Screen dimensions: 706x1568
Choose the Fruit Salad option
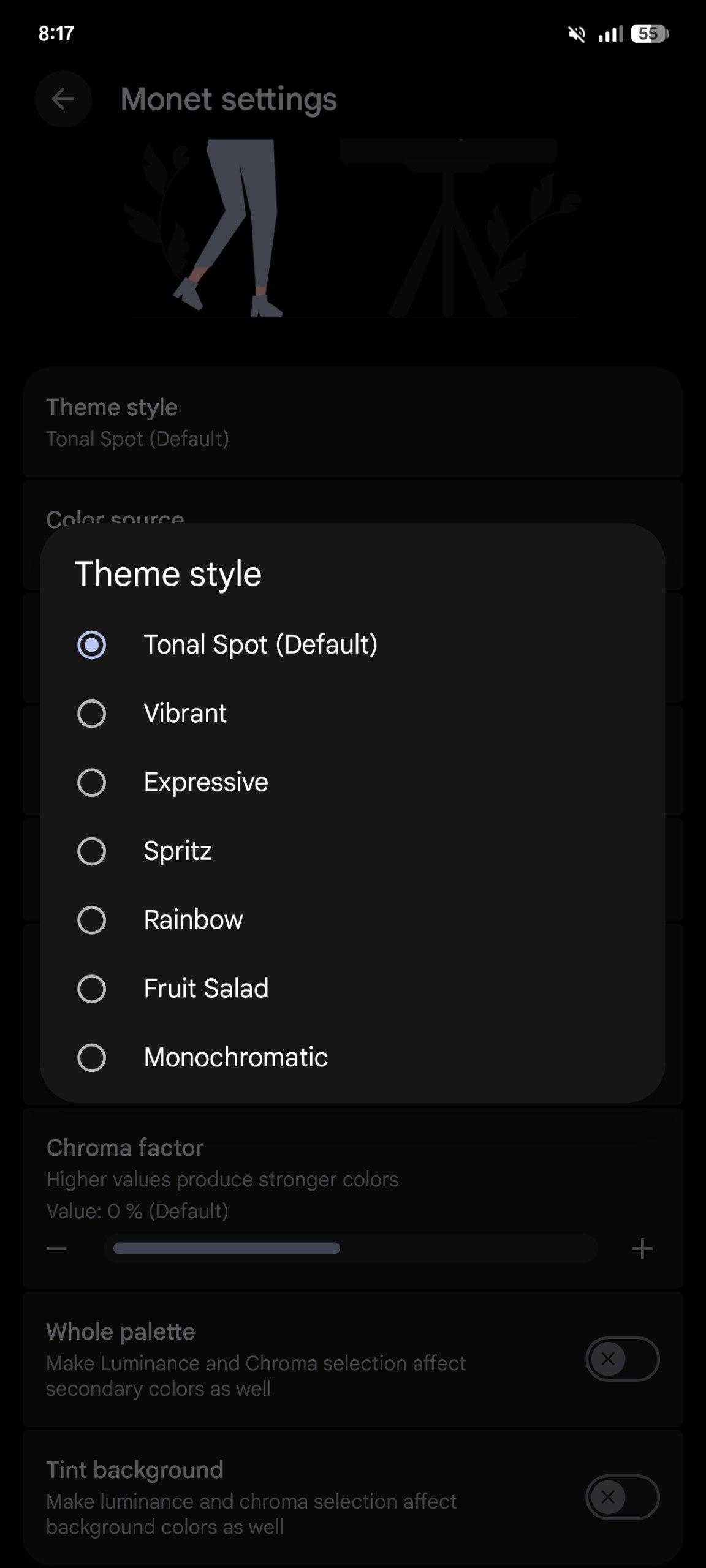click(91, 989)
